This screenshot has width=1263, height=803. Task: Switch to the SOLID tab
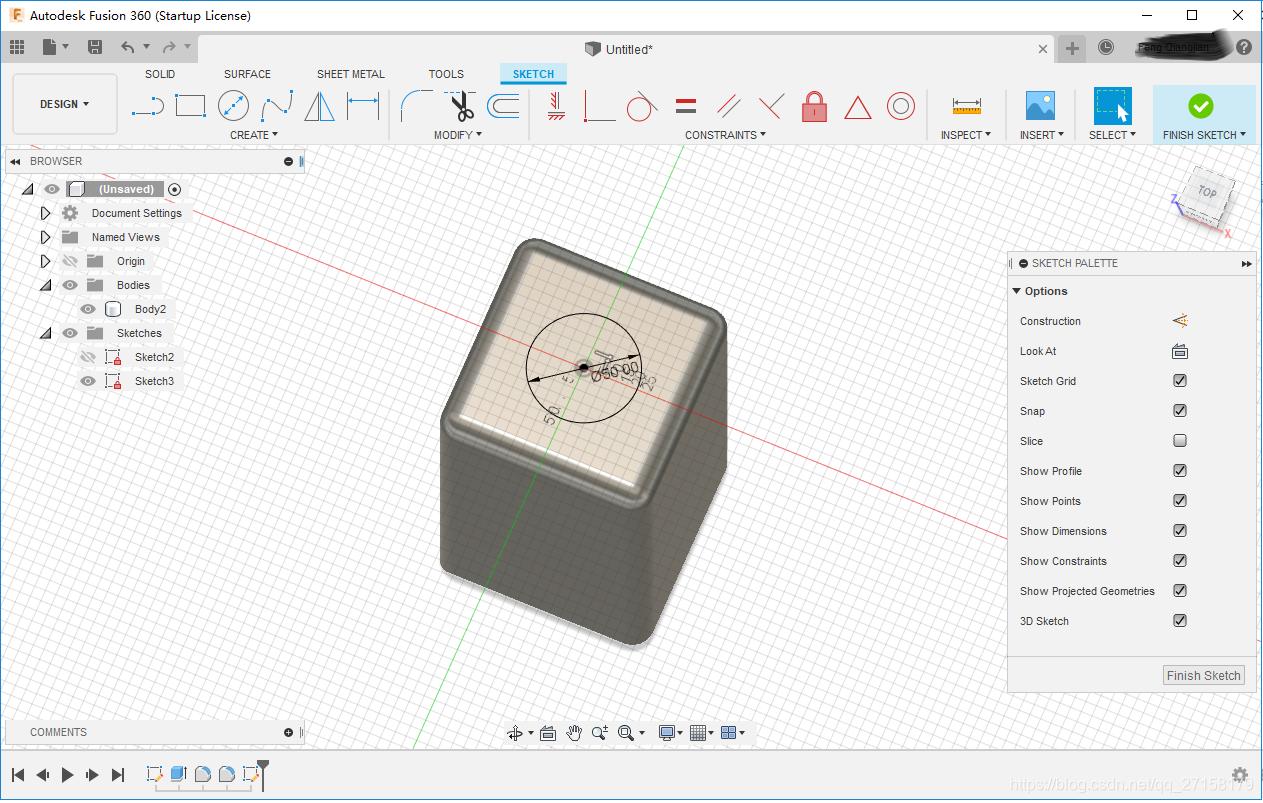(x=160, y=74)
